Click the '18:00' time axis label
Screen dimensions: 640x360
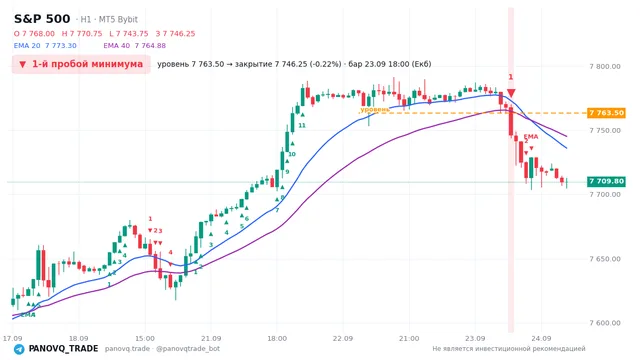tap(277, 338)
